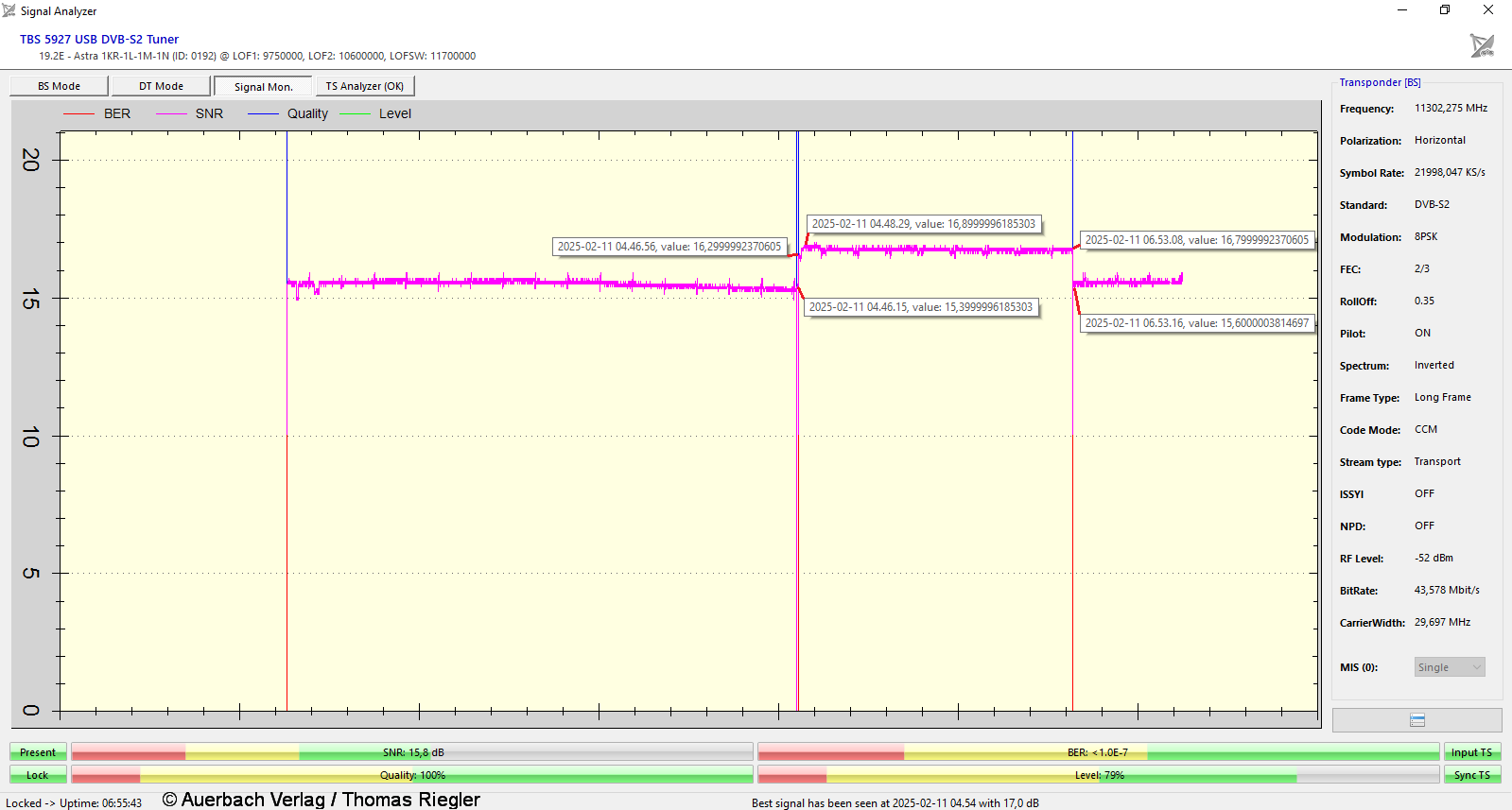Click the 8PSK modulation value
1512x810 pixels.
coord(1426,236)
